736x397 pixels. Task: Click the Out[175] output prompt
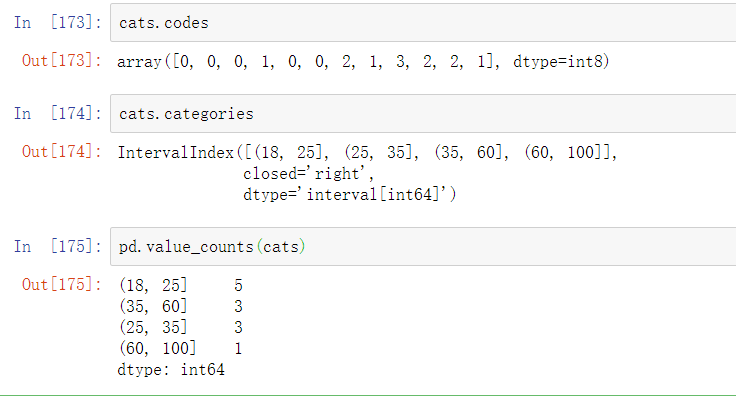pyautogui.click(x=61, y=285)
